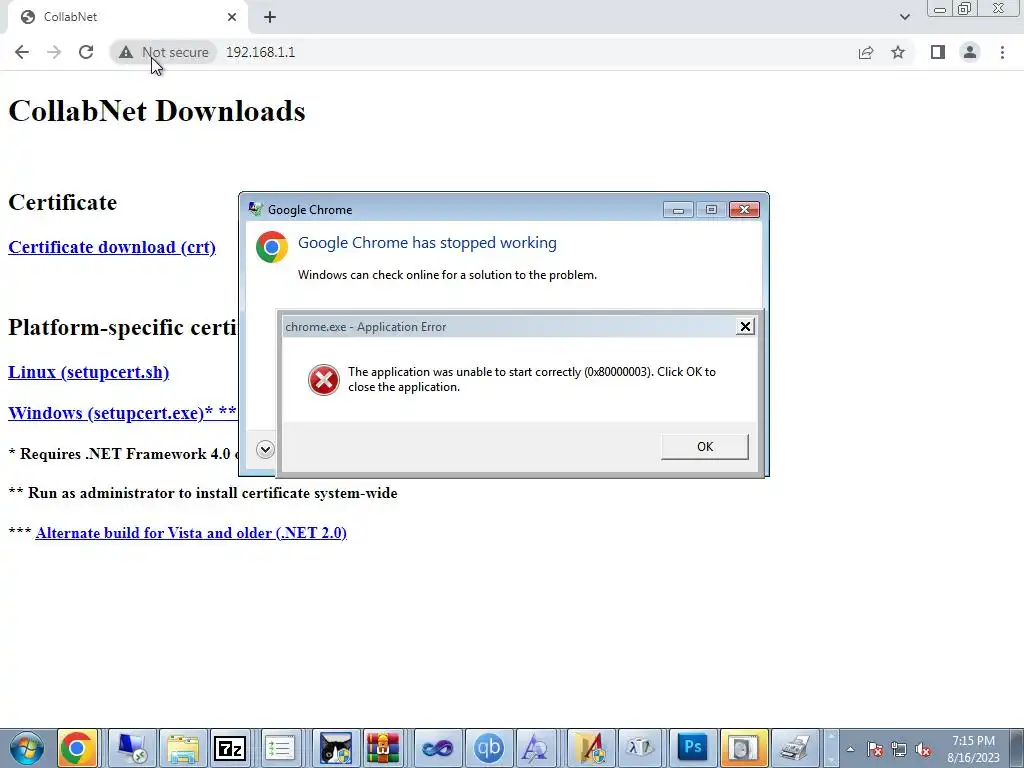Viewport: 1024px width, 768px height.
Task: Click OK in the Application Error dialog
Action: click(705, 447)
